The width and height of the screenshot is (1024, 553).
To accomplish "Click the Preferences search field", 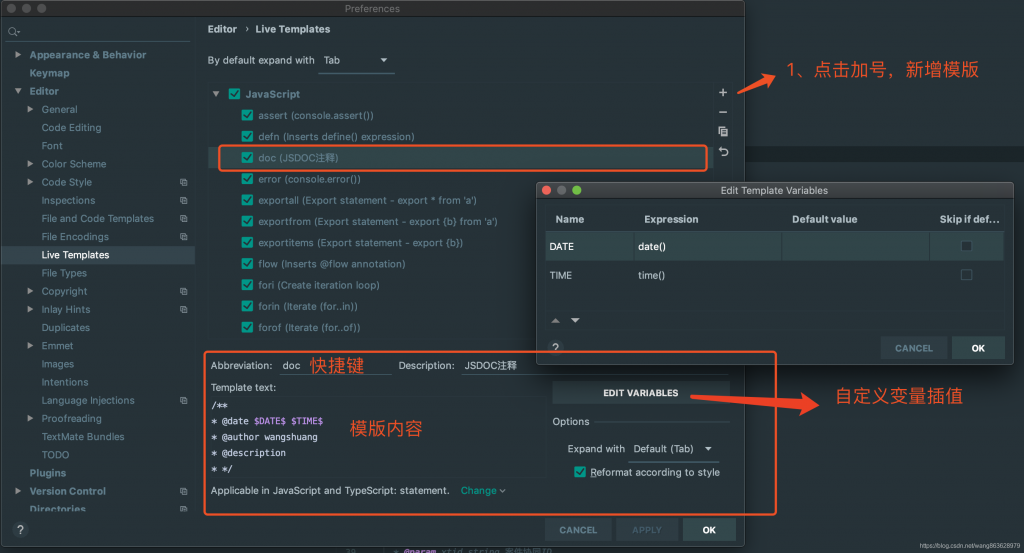I will click(100, 32).
